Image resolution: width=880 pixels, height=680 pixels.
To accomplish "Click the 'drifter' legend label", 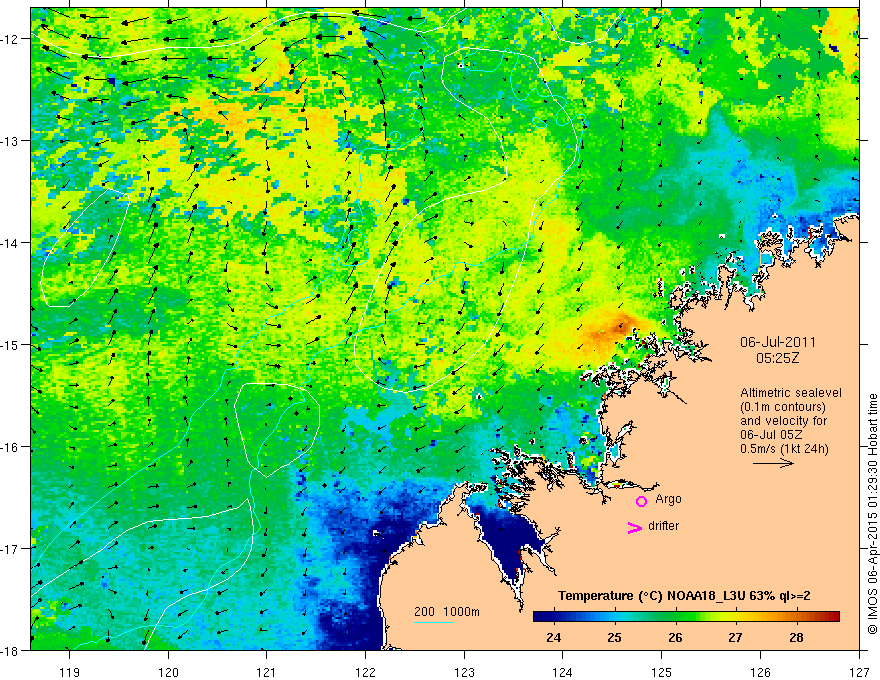I will pos(663,526).
